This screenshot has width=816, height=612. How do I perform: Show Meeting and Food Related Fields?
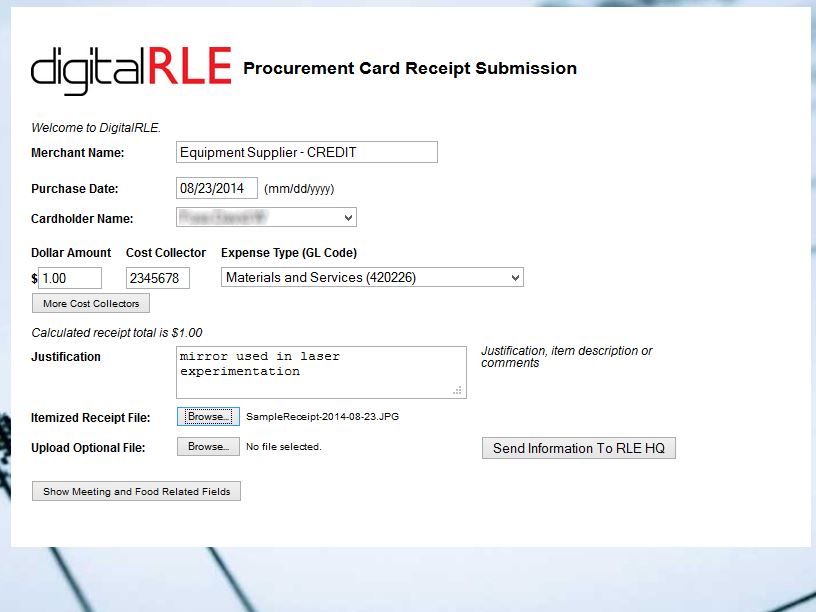pos(136,491)
